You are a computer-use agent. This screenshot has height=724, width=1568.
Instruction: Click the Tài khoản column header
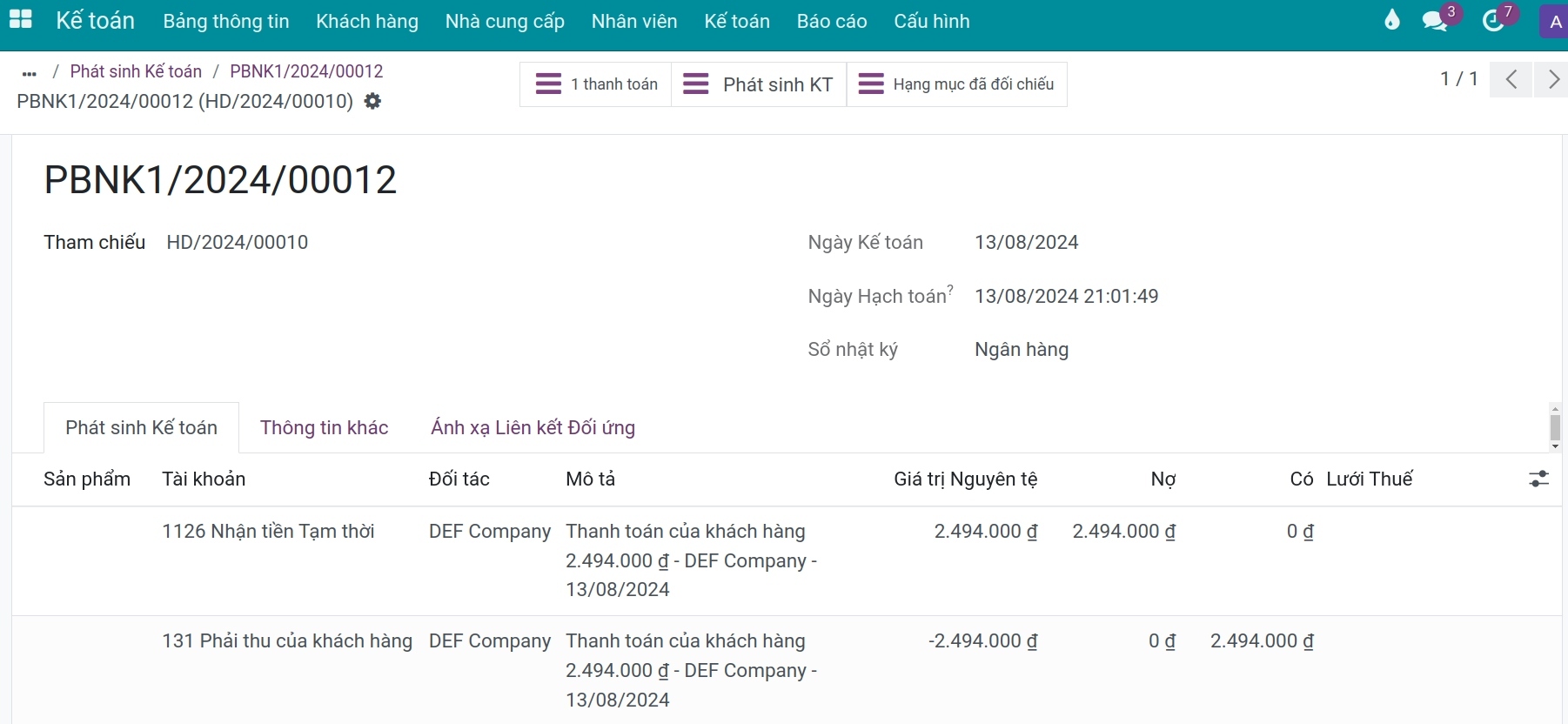pos(204,479)
